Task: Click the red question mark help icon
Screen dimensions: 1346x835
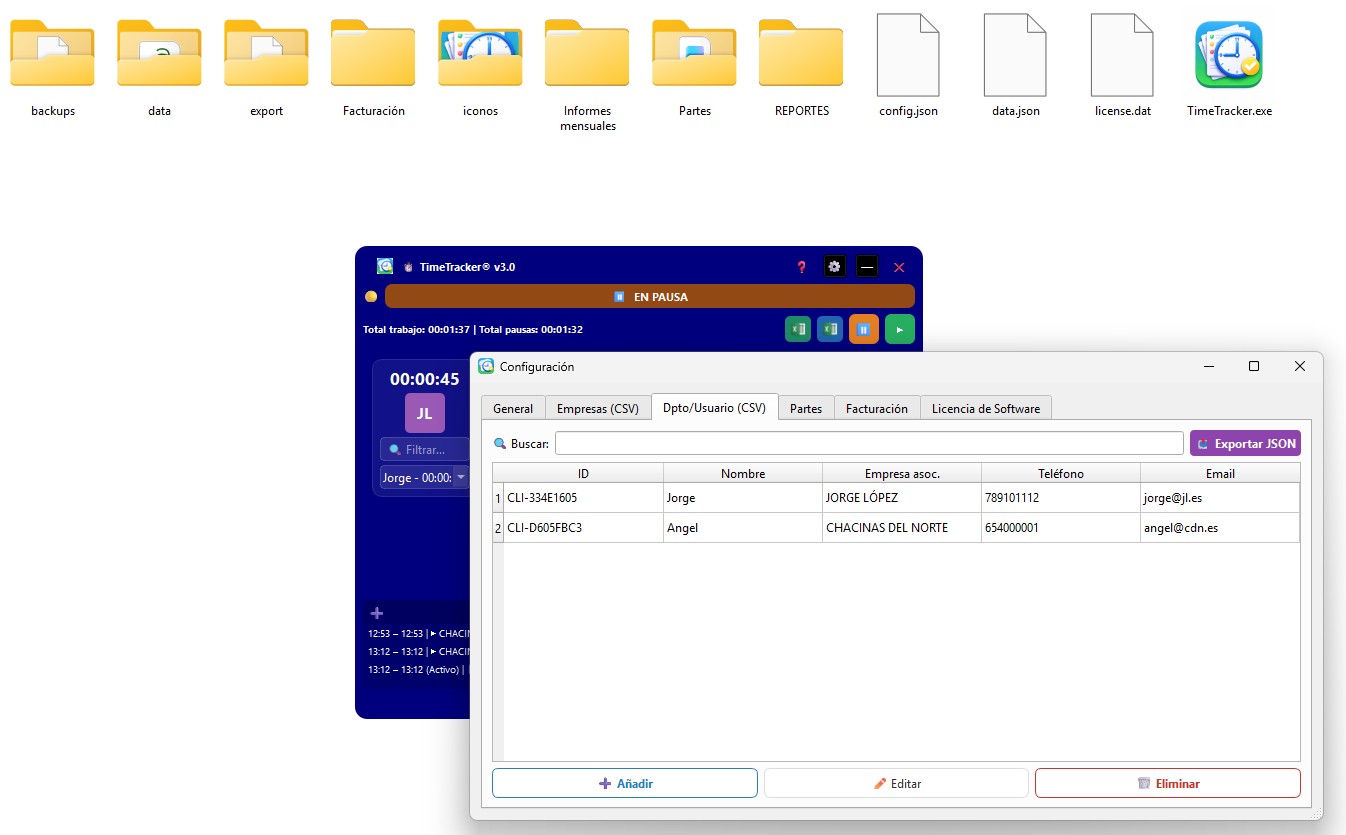Action: [x=801, y=267]
